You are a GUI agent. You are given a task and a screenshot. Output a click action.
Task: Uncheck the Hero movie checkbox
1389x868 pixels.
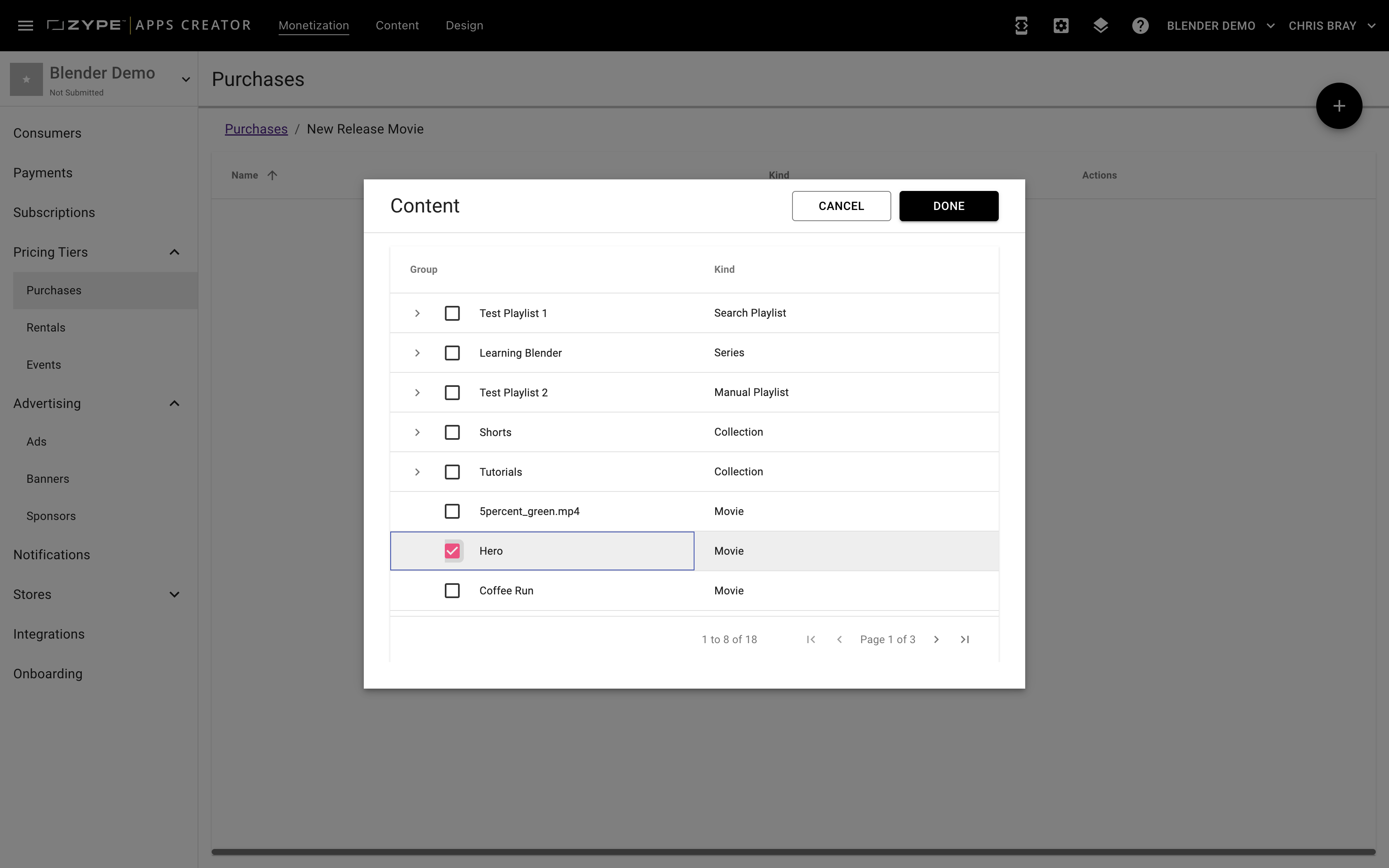pyautogui.click(x=452, y=551)
